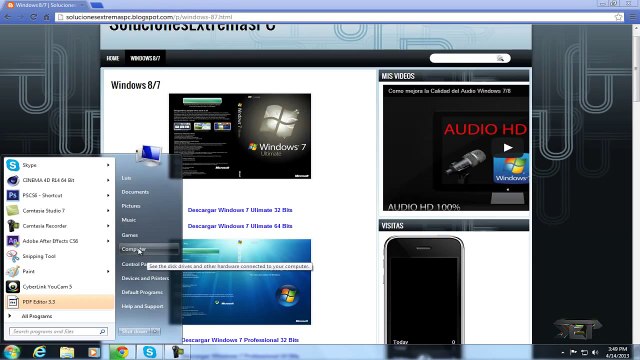Switch to Chrome on the taskbar
640x360 pixels.
click(121, 352)
